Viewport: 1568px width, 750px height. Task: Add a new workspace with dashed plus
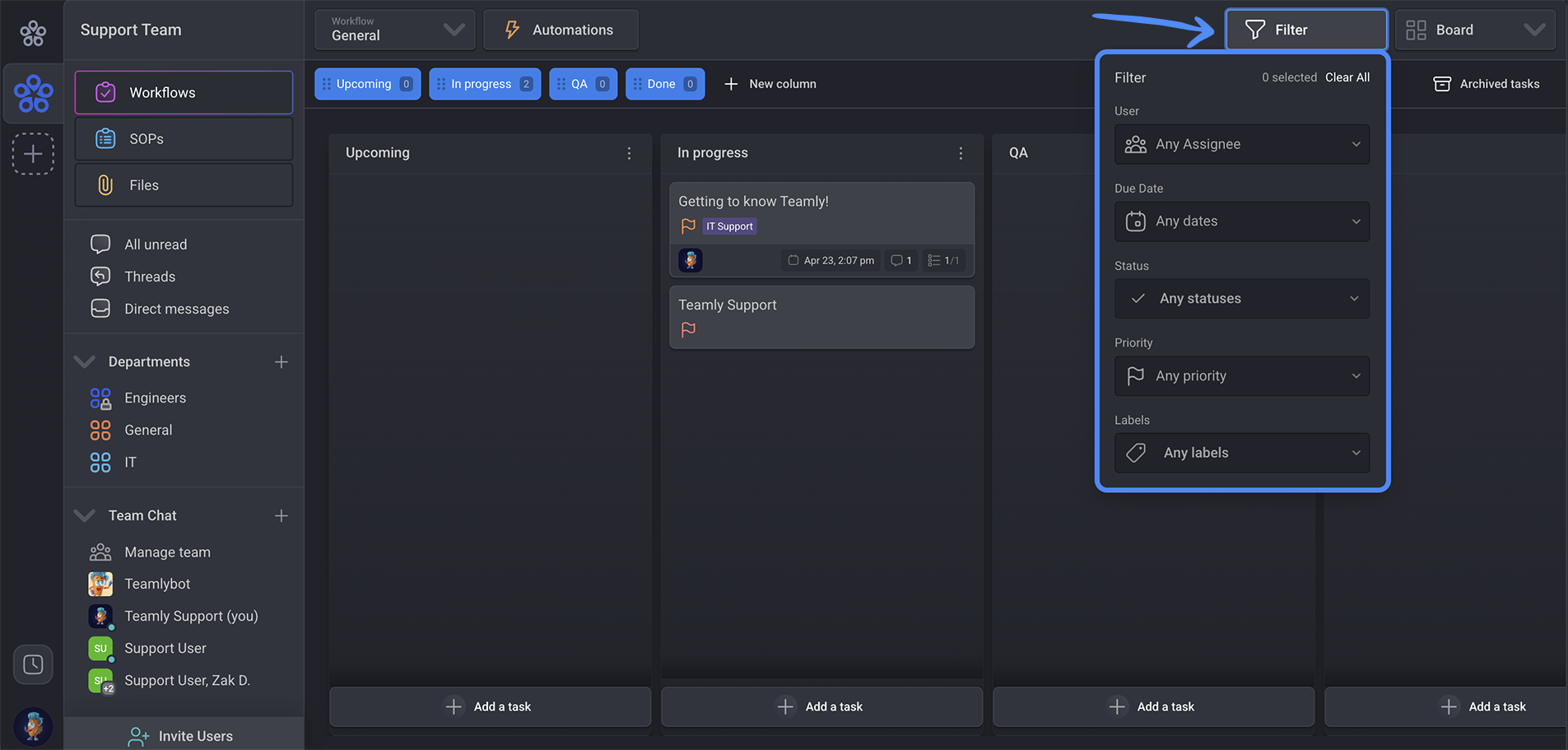coord(33,154)
